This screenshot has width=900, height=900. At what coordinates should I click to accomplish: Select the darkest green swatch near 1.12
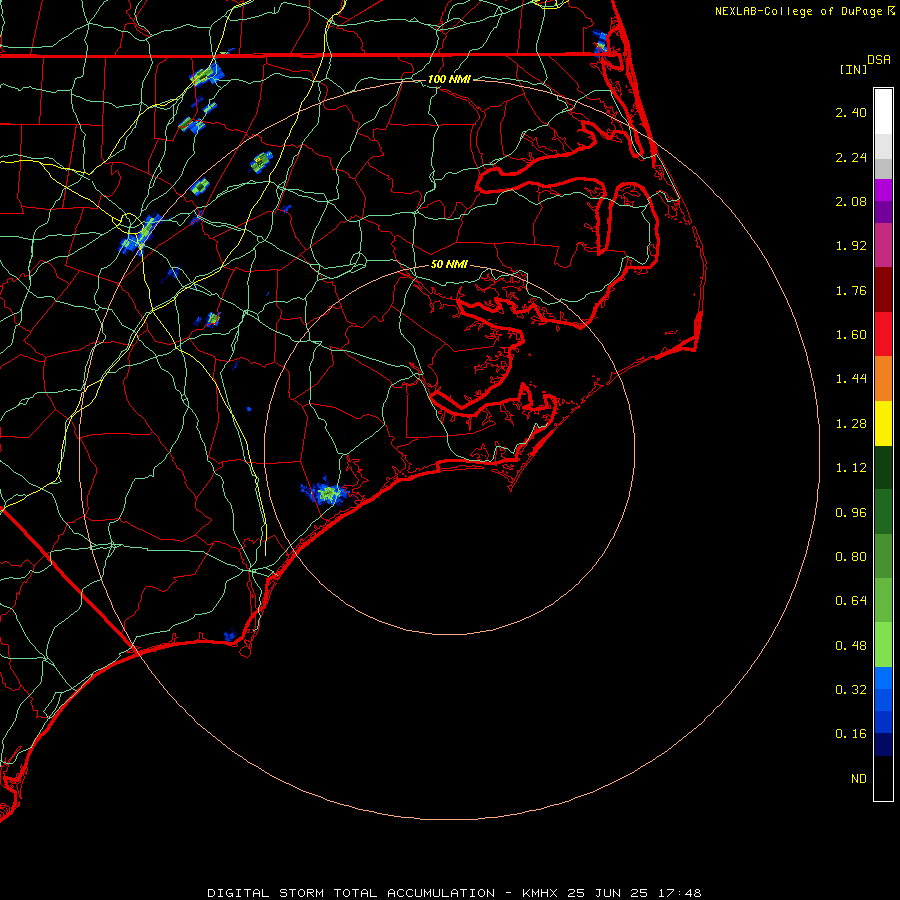[883, 468]
